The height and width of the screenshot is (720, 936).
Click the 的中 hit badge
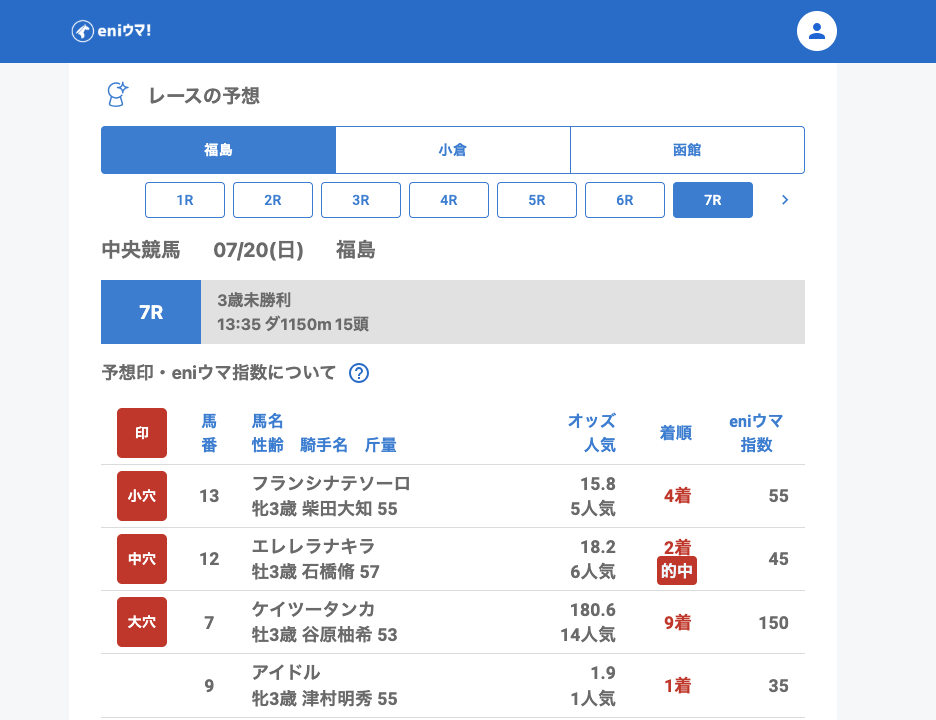677,571
